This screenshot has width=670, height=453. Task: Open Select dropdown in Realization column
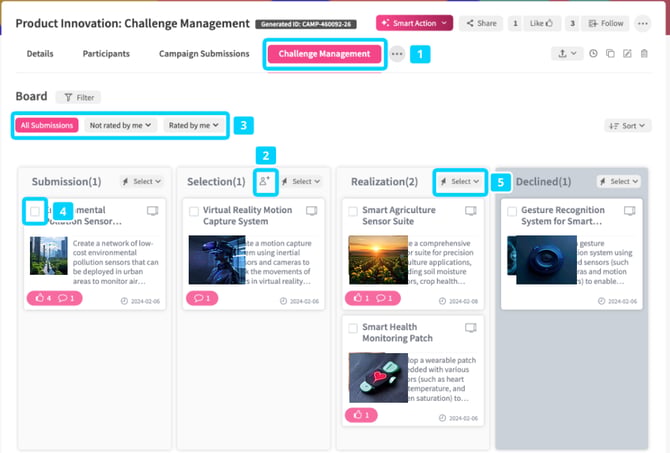click(460, 182)
